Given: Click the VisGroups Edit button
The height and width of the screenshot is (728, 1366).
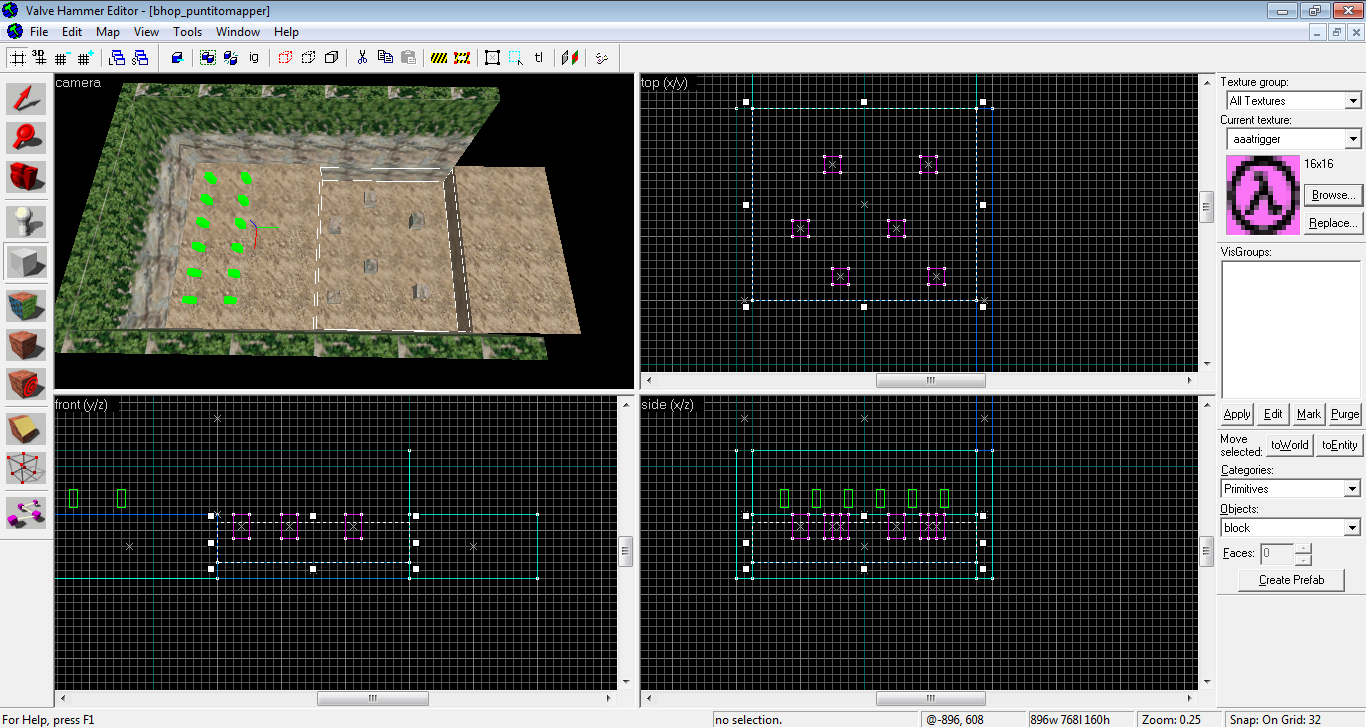Looking at the screenshot, I should (x=1273, y=414).
